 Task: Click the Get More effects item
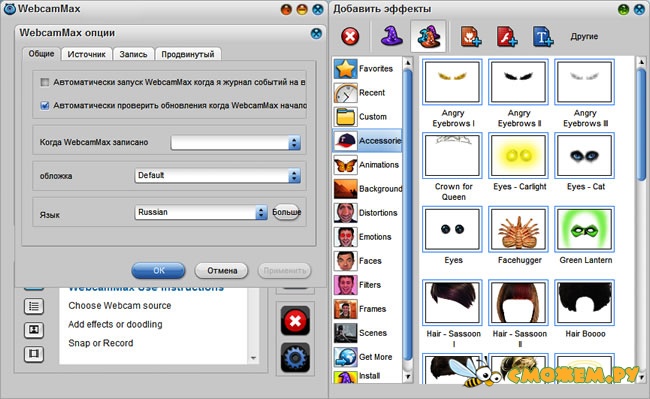coord(367,357)
